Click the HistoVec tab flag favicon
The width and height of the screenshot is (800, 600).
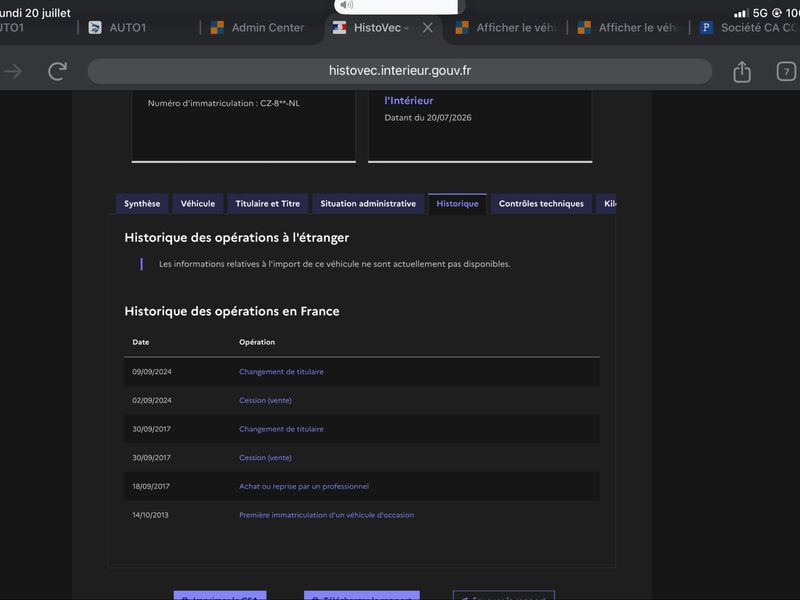point(339,28)
